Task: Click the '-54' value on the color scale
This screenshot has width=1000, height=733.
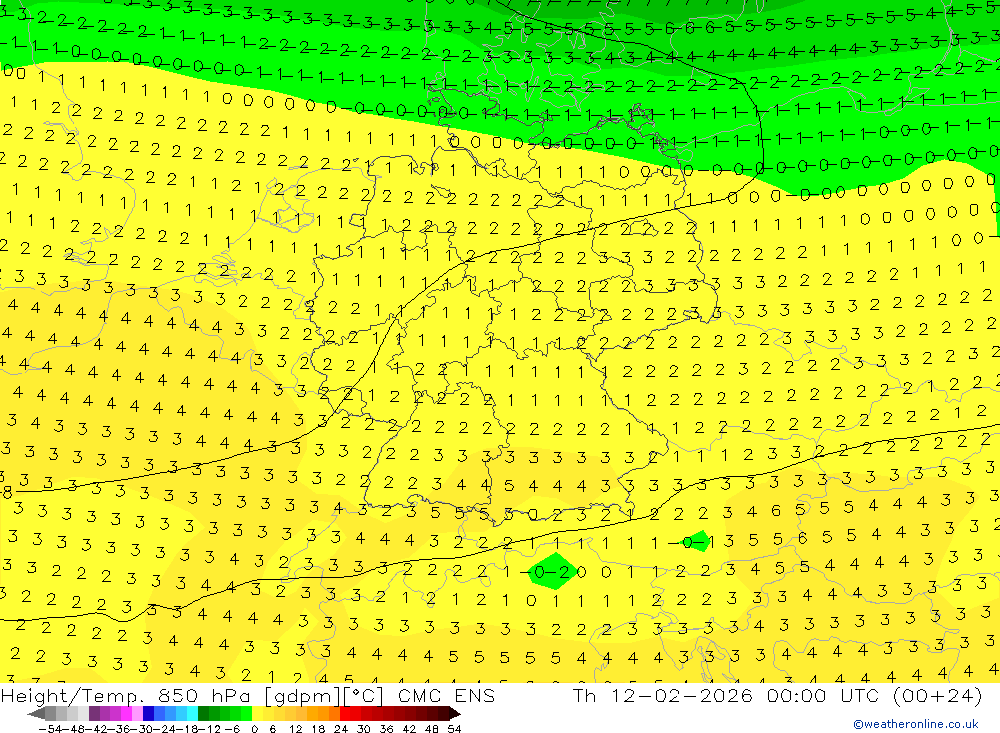Action: [50, 729]
